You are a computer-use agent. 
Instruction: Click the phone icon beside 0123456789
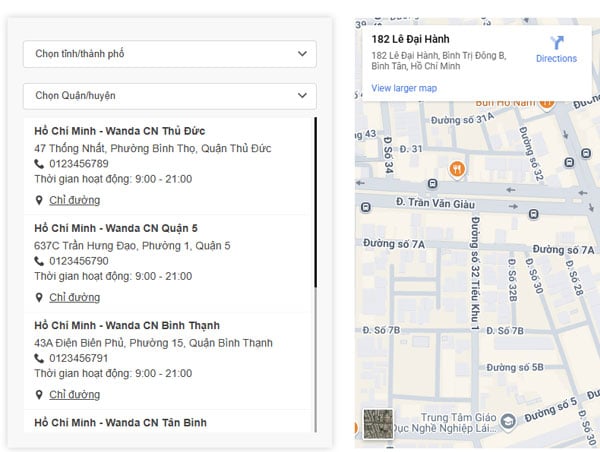39,164
